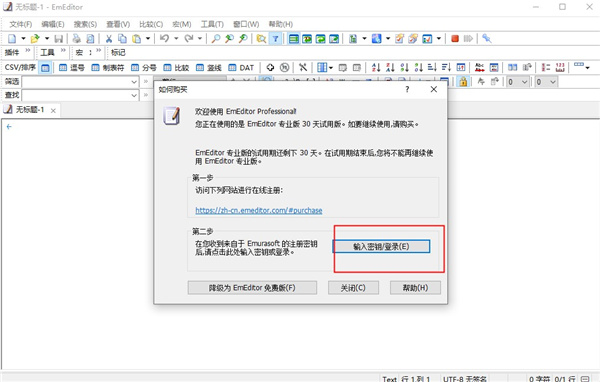Click the Undo arrow icon
Viewport: 600px width, 382px height.
(x=165, y=38)
